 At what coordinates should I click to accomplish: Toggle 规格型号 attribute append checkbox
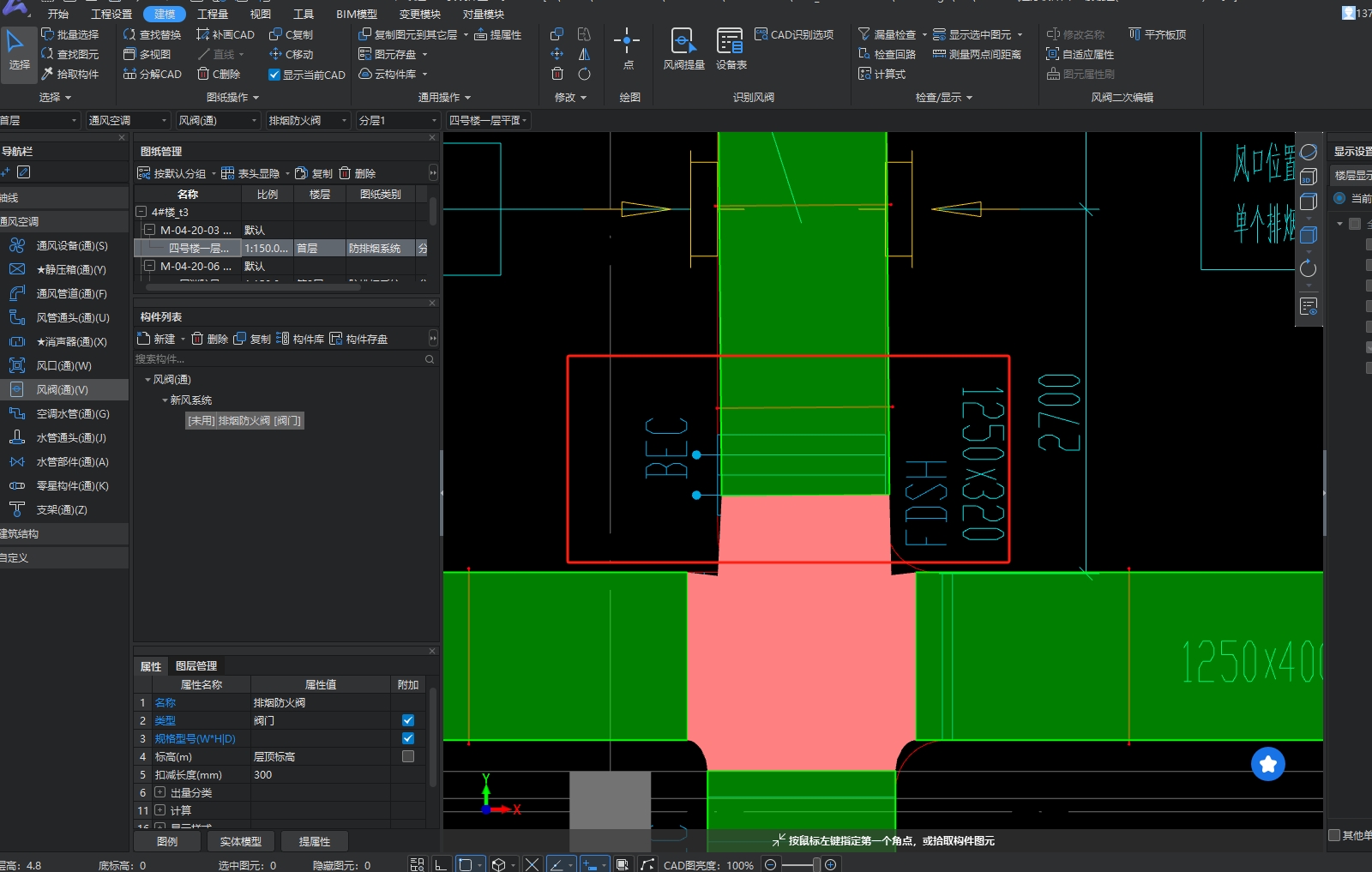point(408,738)
